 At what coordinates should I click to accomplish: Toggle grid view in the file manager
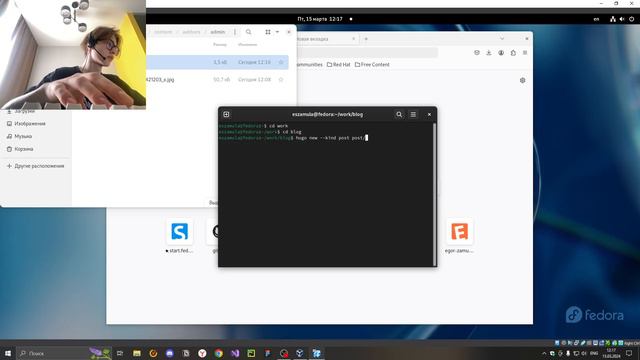click(268, 32)
